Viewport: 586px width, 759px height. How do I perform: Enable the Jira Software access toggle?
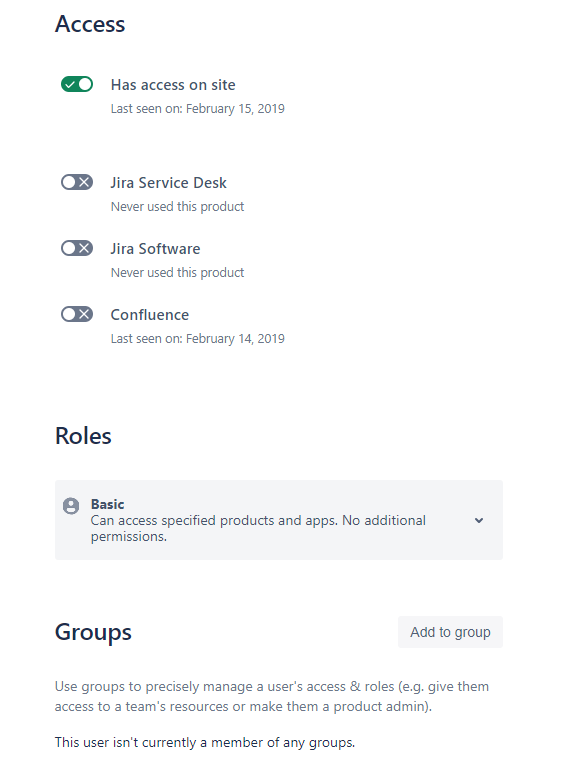77,248
